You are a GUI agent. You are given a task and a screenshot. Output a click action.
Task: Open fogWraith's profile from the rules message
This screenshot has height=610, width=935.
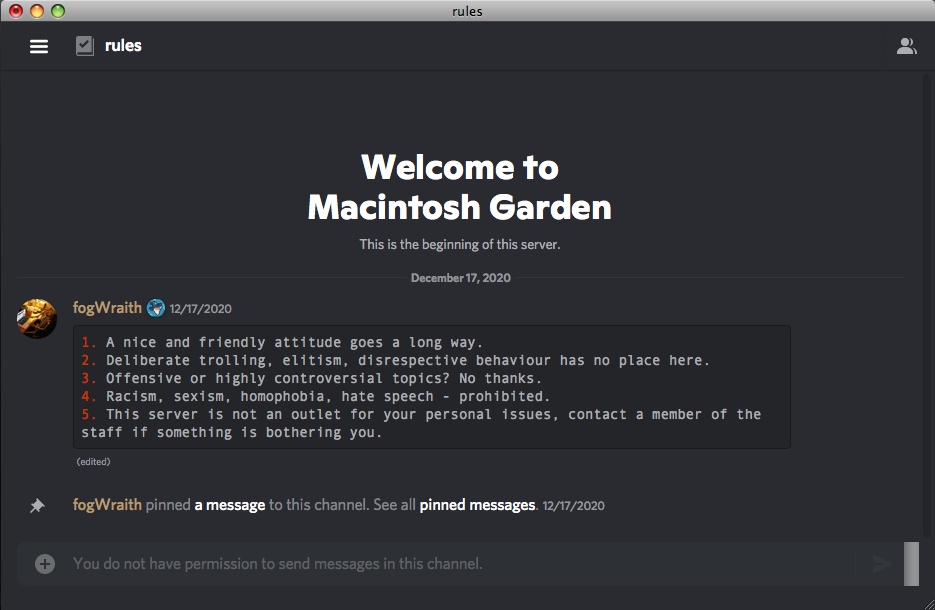pos(107,308)
